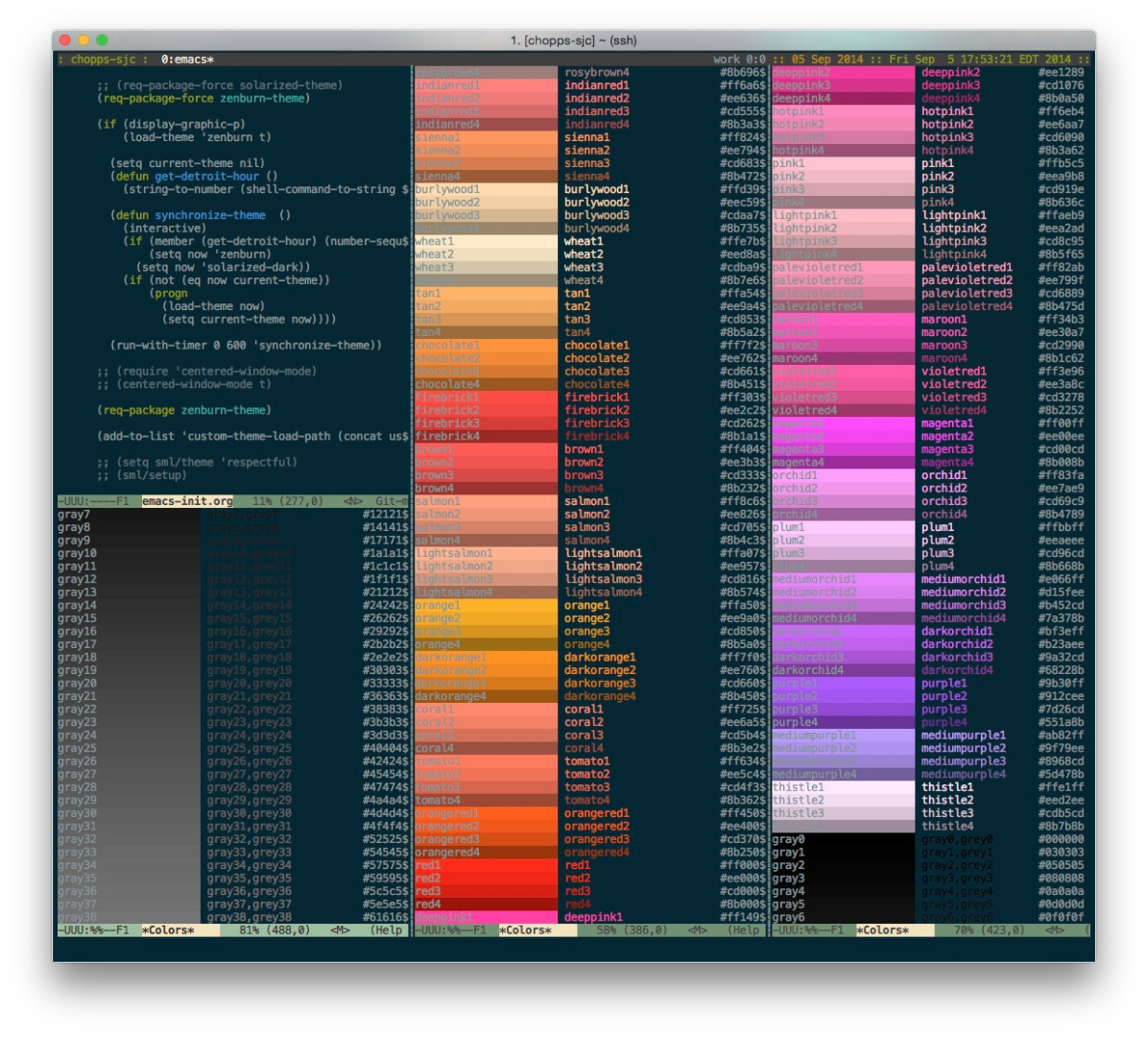Click the hex value '#000000'
The width and height of the screenshot is (1148, 1037).
click(1061, 839)
